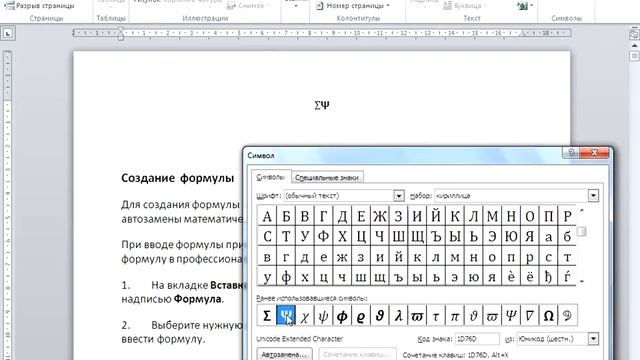This screenshot has width=640, height=360.
Task: Click the symbol grid scrollbar thumb
Action: pyautogui.click(x=582, y=232)
